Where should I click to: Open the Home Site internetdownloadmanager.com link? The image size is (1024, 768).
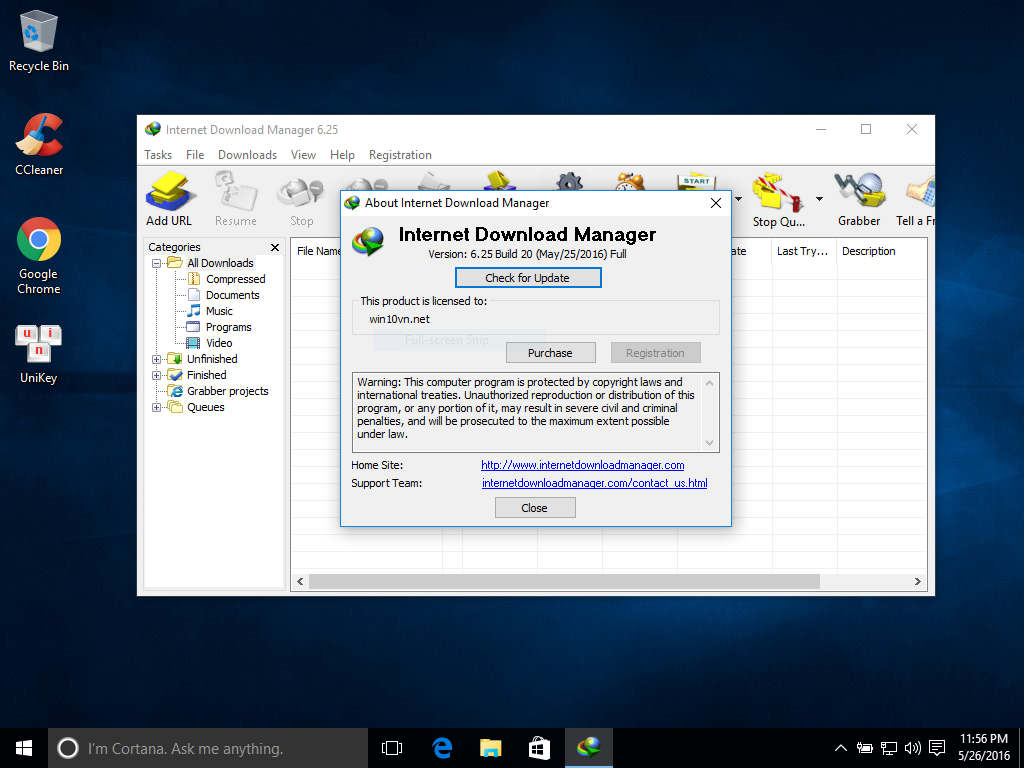tap(583, 465)
